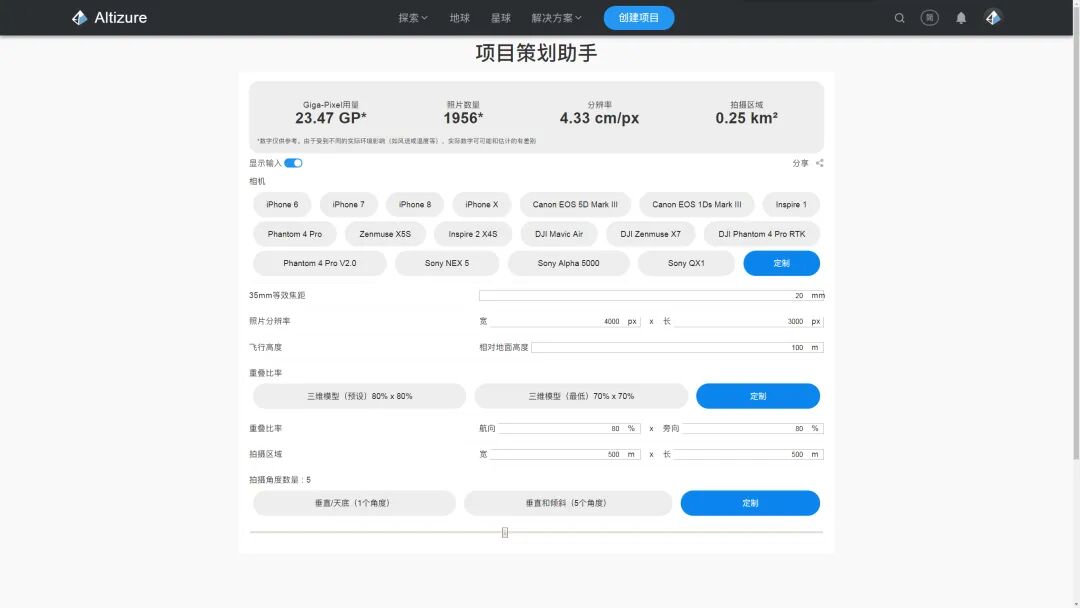The image size is (1080, 608).
Task: Choose DJI Phantom 4 Pro RTK camera
Action: (762, 234)
